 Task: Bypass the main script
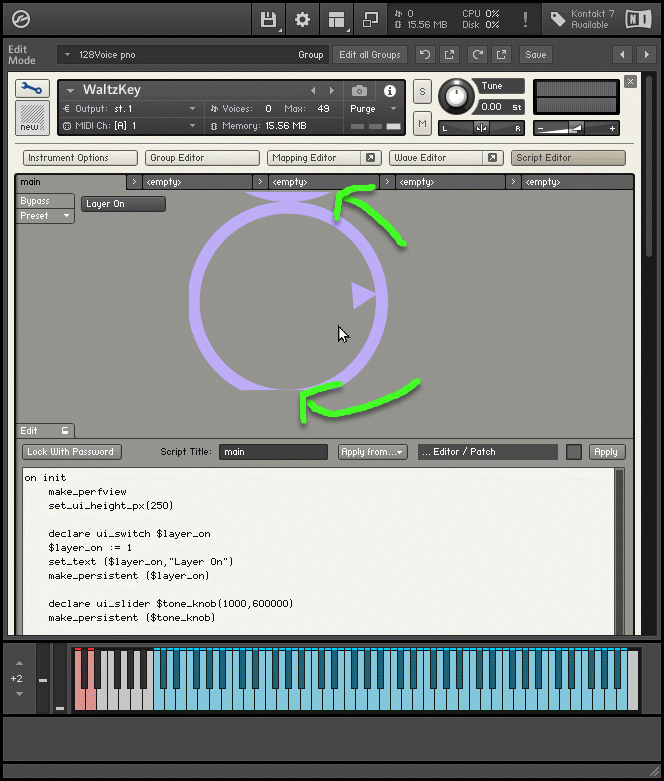(45, 201)
